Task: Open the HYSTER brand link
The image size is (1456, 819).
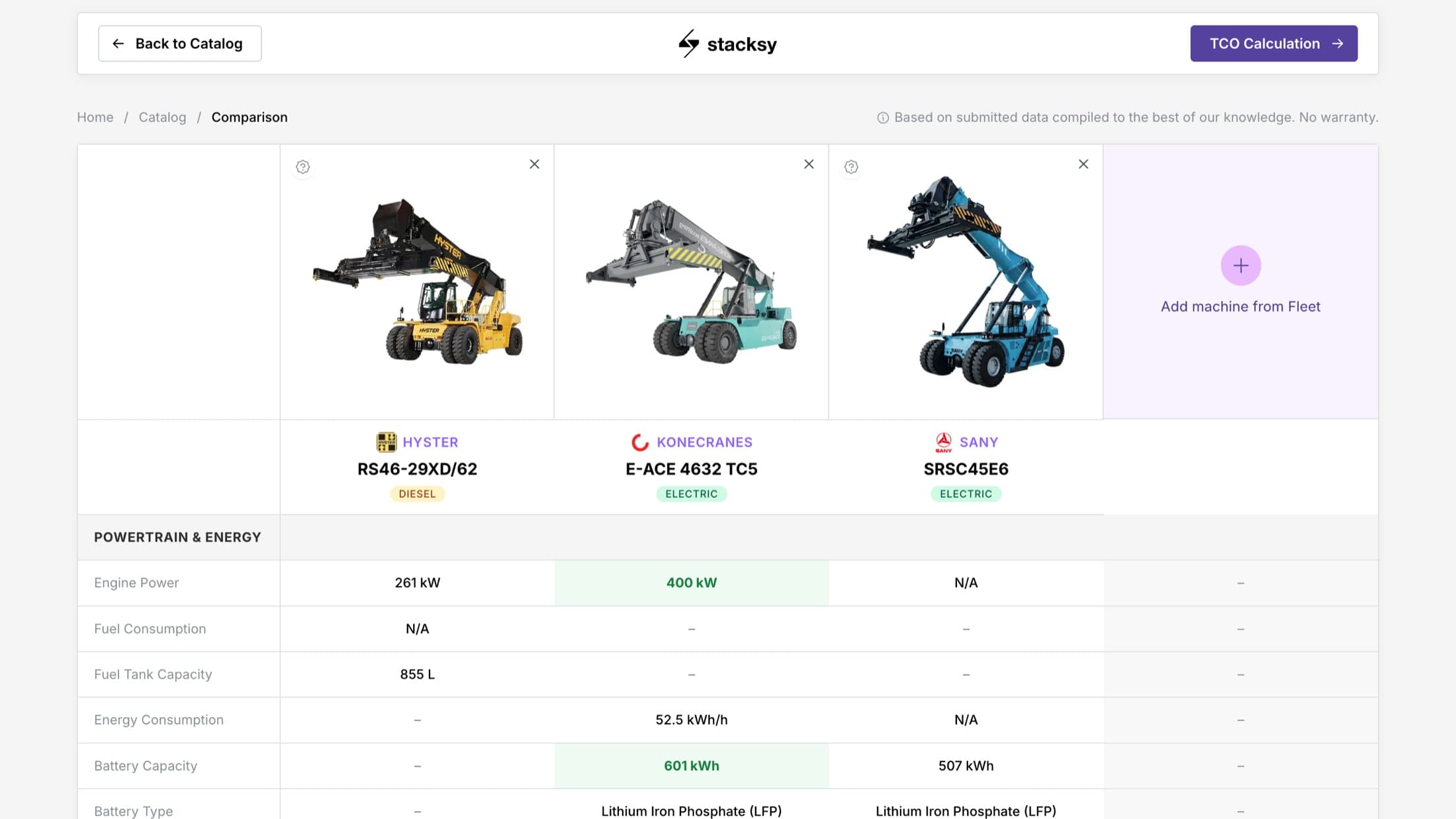Action: 430,442
